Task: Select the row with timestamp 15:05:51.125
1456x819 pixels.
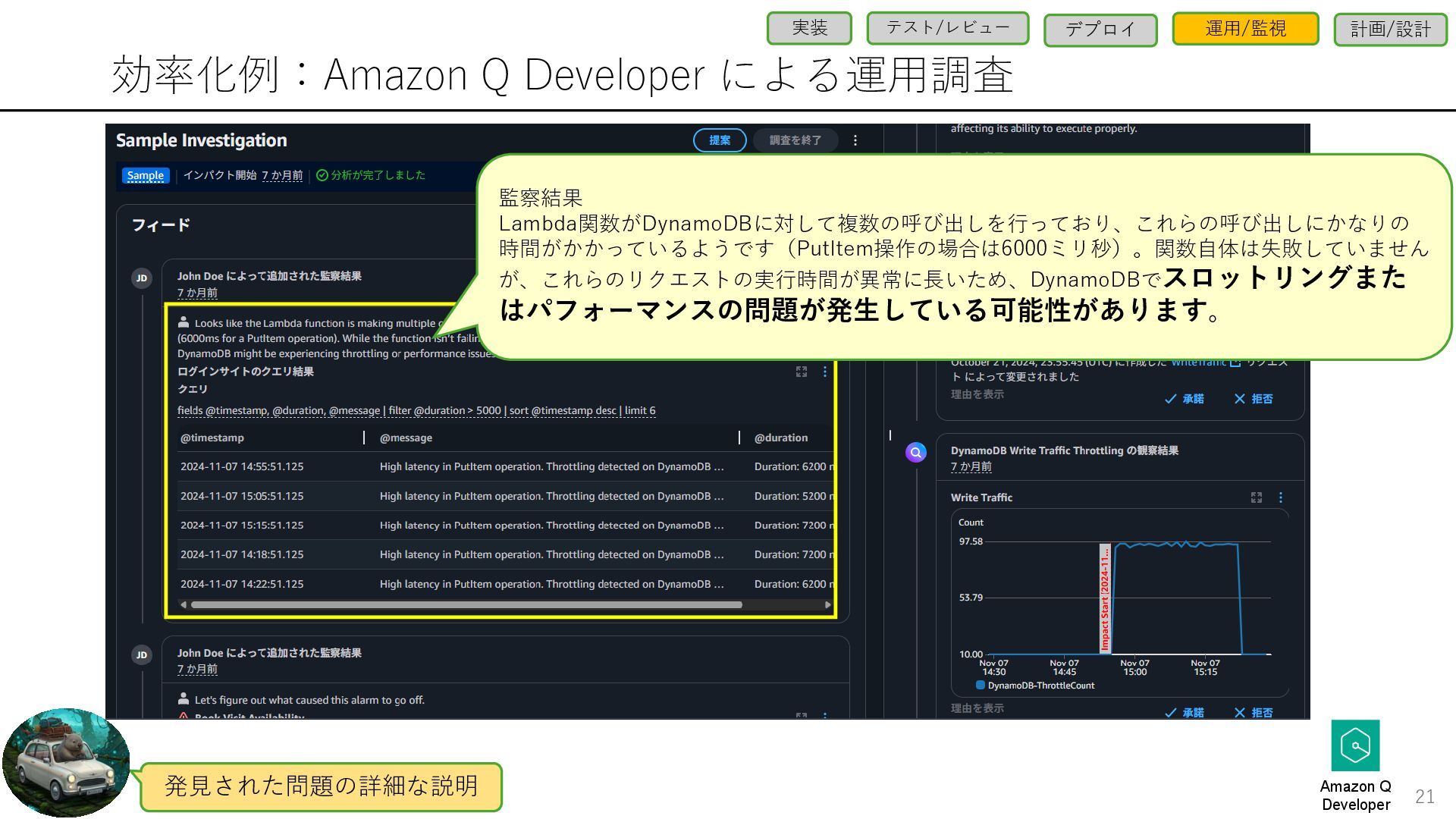Action: 506,496
